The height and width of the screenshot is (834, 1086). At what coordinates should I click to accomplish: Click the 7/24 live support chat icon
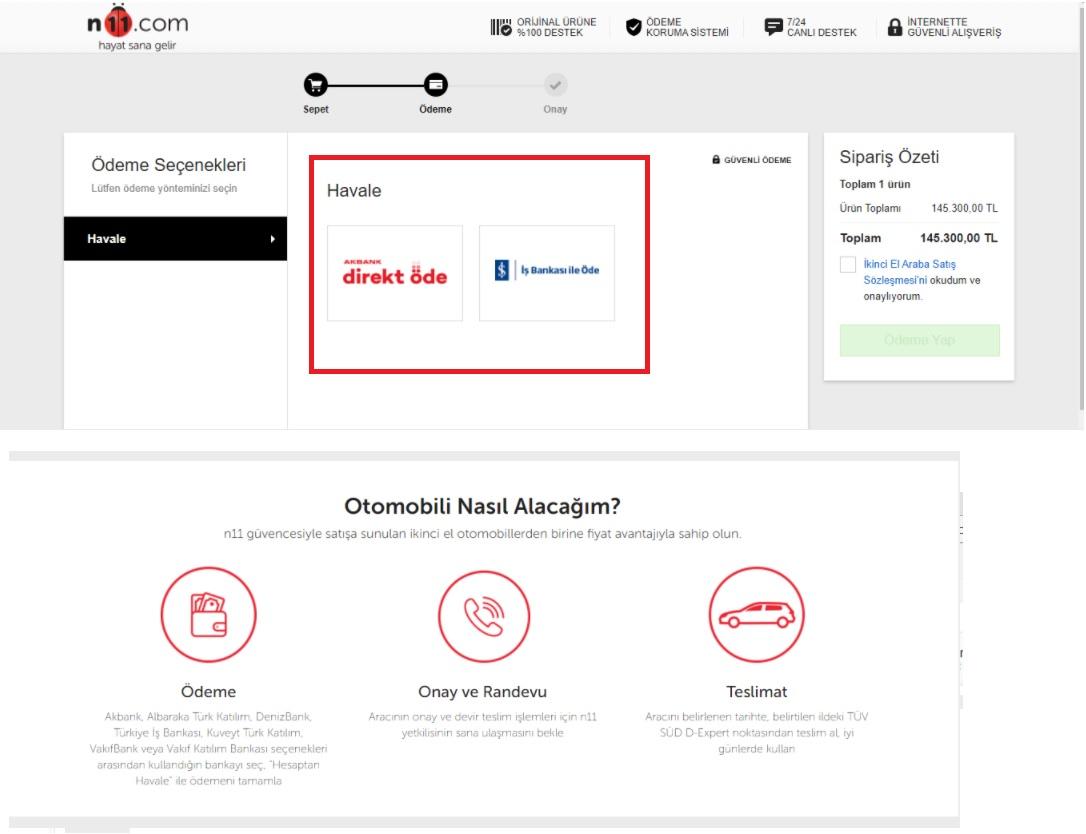[x=773, y=27]
